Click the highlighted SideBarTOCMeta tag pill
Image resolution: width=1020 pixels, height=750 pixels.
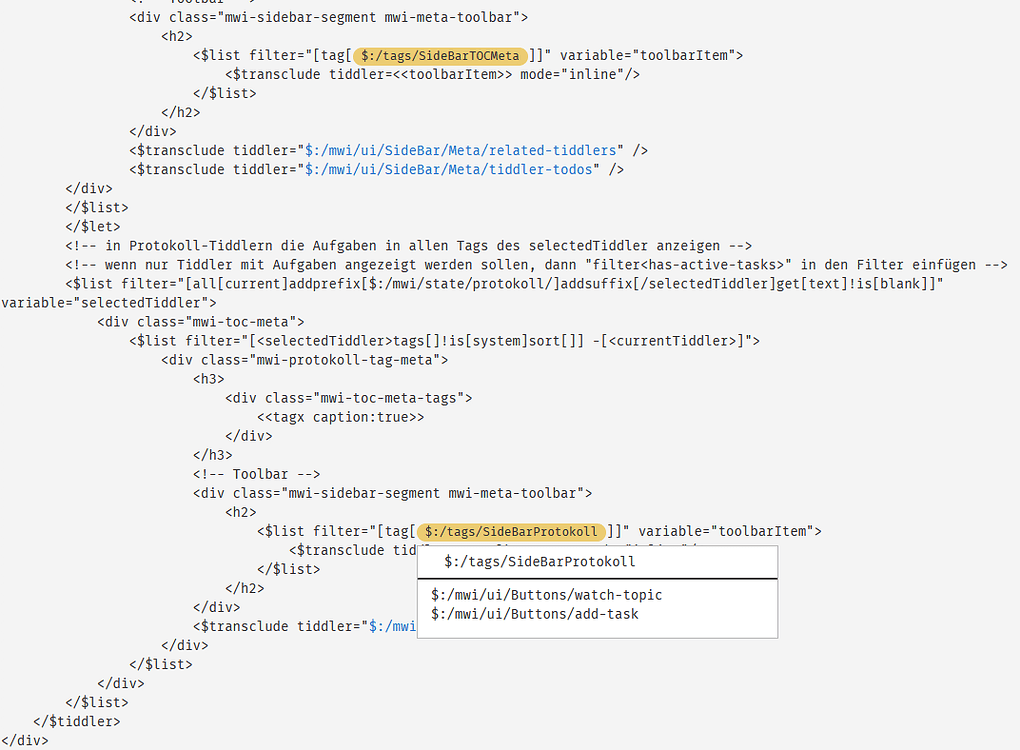[440, 56]
